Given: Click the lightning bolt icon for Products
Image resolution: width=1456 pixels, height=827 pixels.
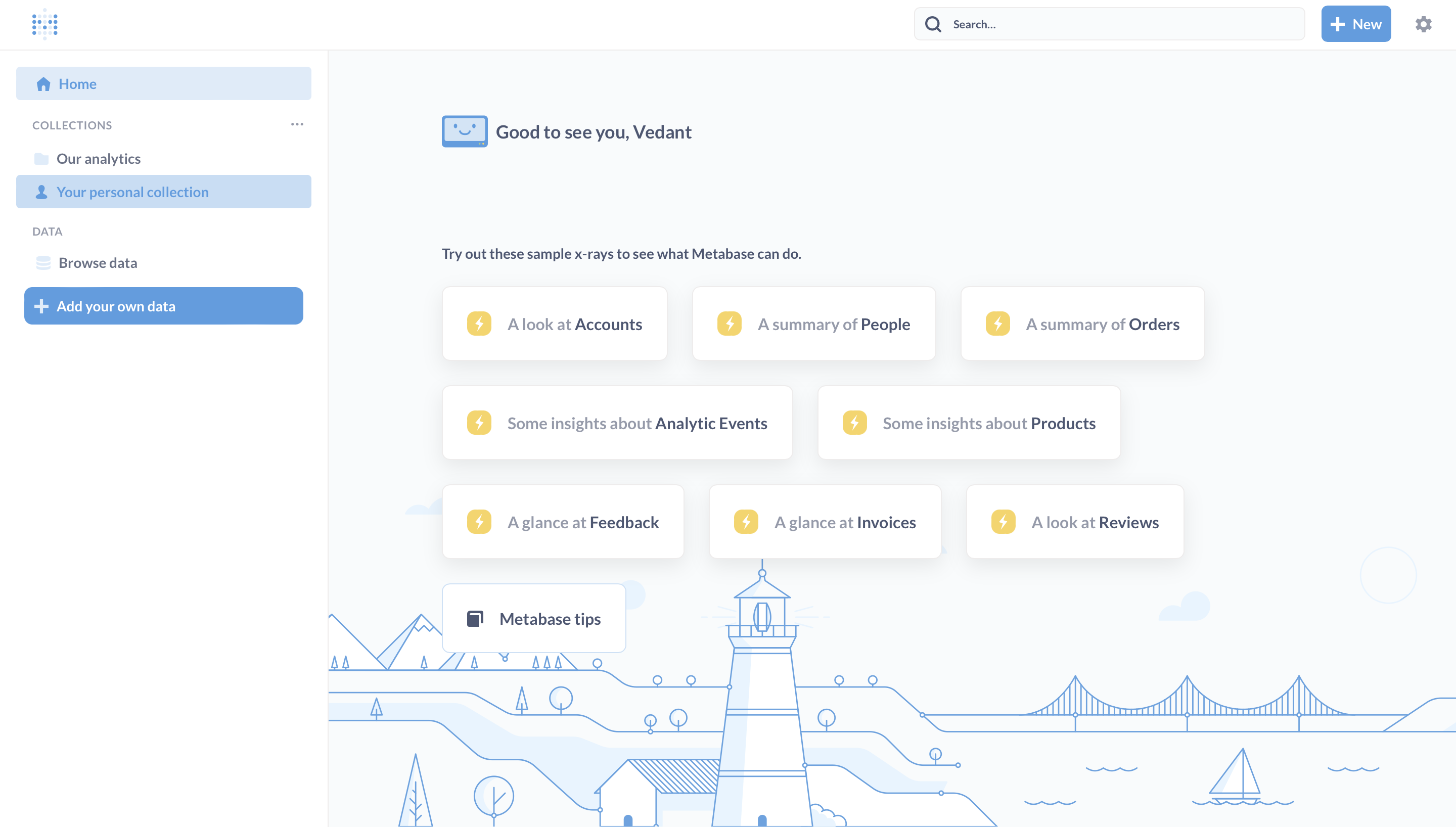Looking at the screenshot, I should click(854, 423).
